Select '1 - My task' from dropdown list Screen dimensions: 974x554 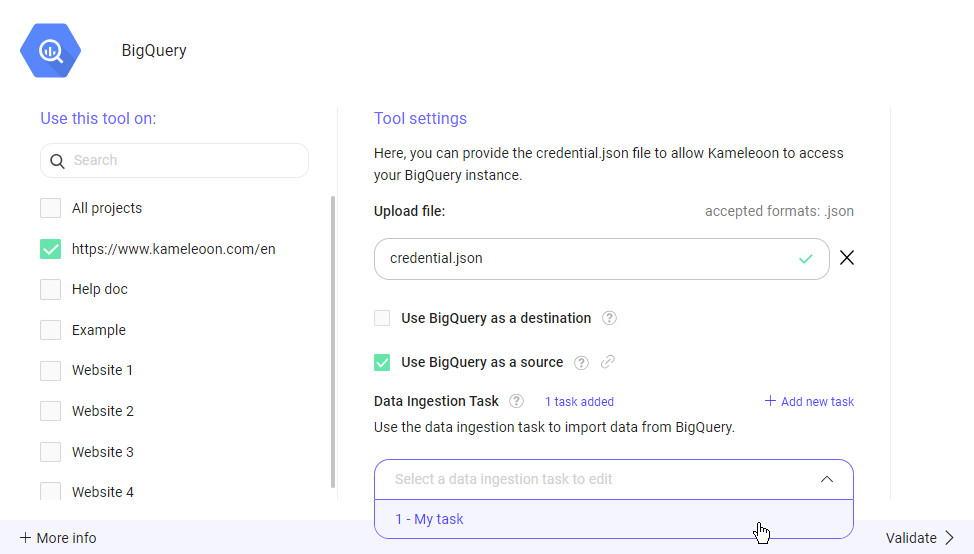point(430,519)
